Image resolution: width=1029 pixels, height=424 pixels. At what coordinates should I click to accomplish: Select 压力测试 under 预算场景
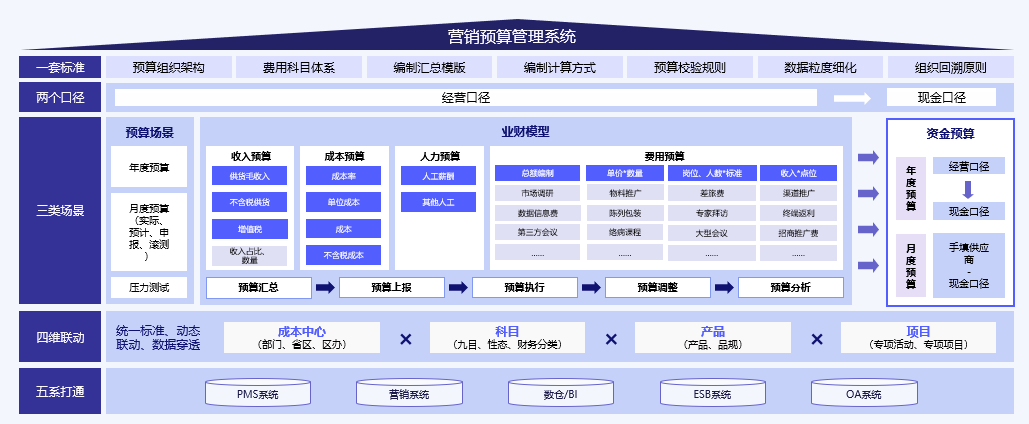[149, 287]
